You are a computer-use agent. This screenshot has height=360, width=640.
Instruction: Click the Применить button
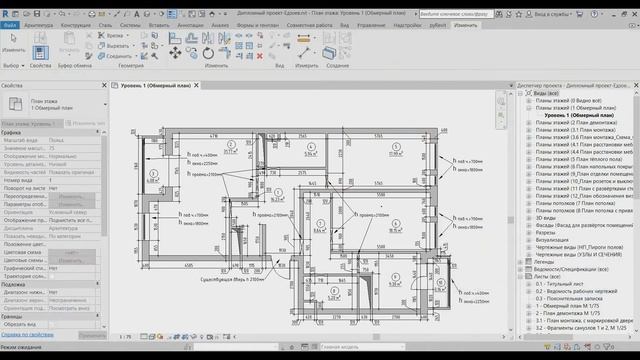pos(92,335)
